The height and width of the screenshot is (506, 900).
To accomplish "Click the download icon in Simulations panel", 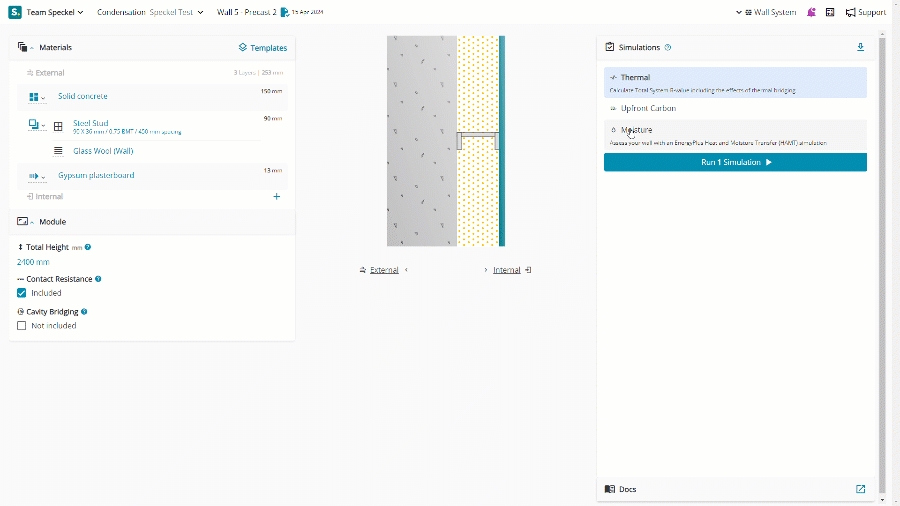I will coord(860,47).
